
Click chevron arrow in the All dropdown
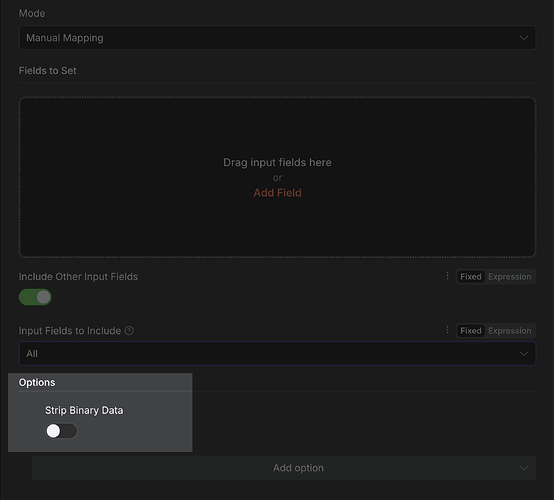coord(524,354)
